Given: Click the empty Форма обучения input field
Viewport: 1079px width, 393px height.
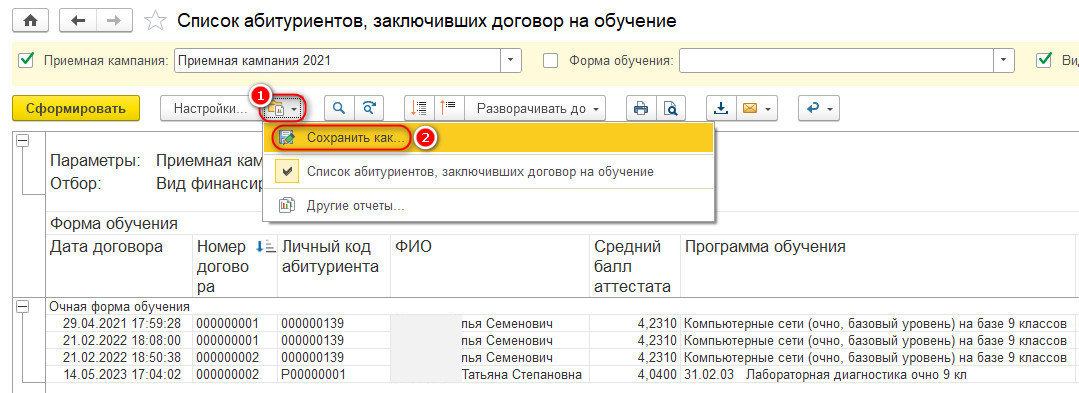Looking at the screenshot, I should pyautogui.click(x=836, y=60).
